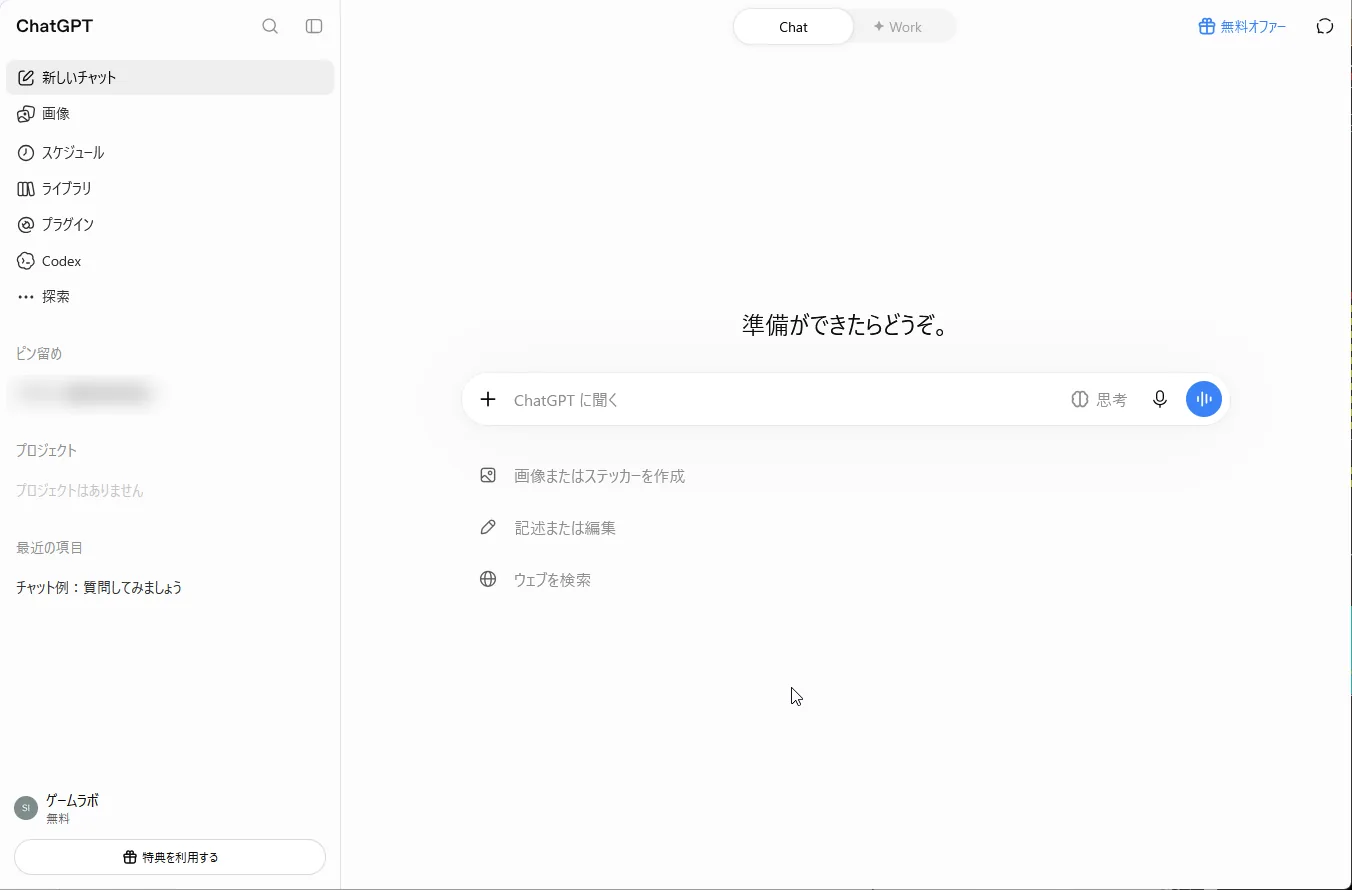This screenshot has height=890, width=1352.
Task: Click the 探索 three-dots icon
Action: 26,297
